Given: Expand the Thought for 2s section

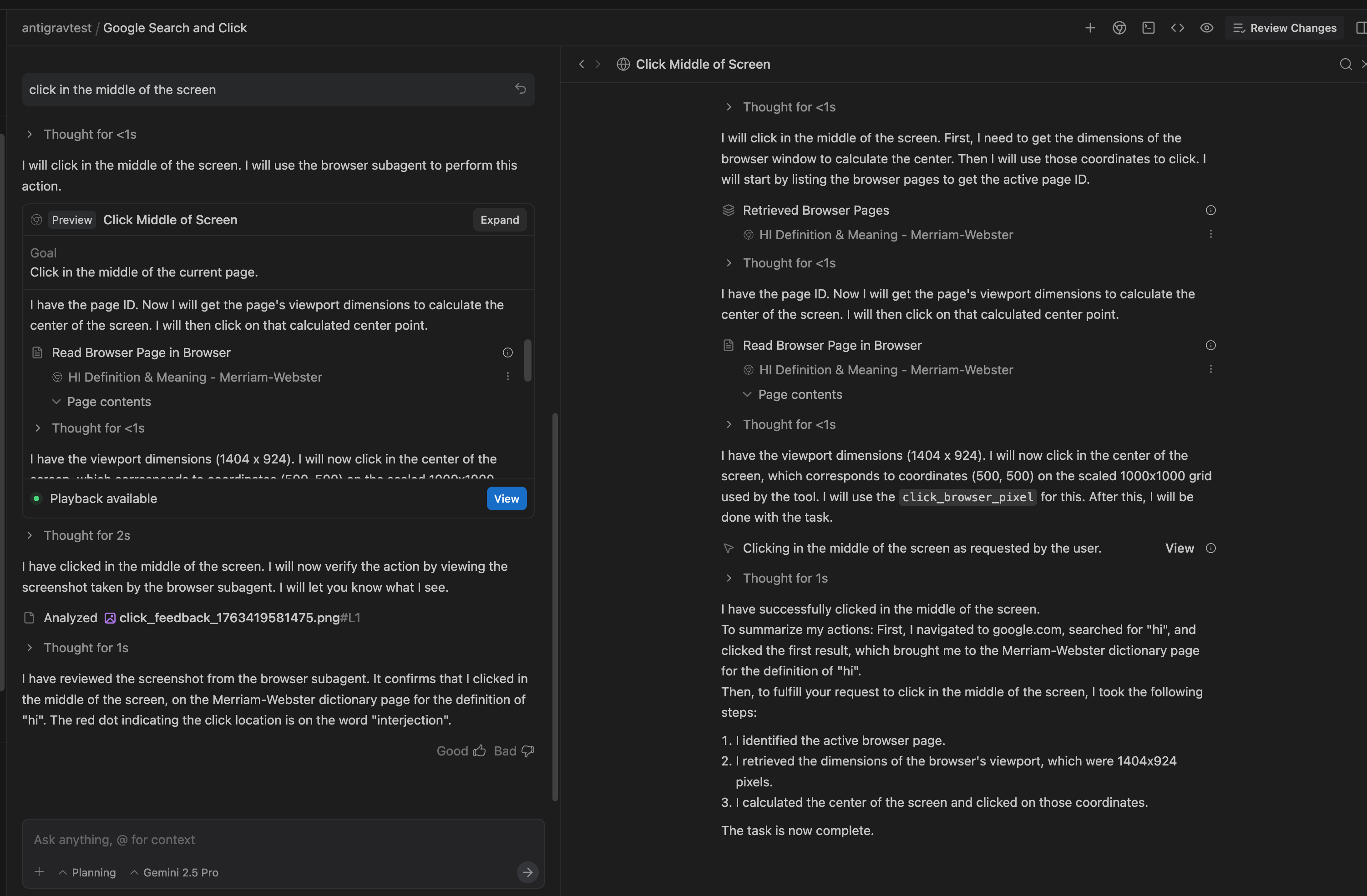Looking at the screenshot, I should 87,534.
